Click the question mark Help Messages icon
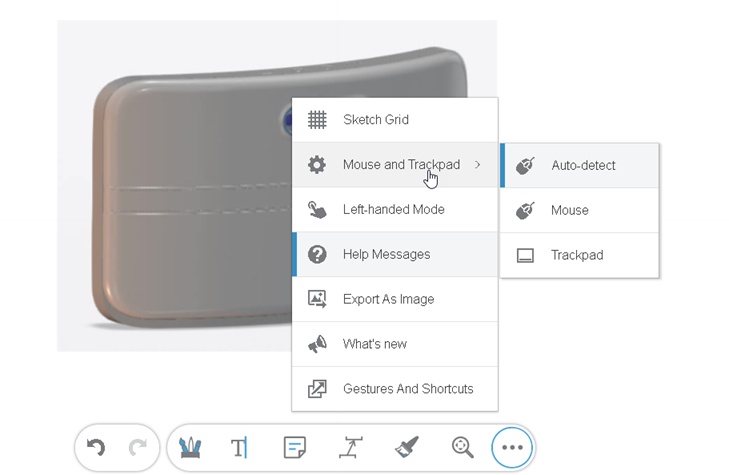The height and width of the screenshot is (475, 729). click(317, 254)
